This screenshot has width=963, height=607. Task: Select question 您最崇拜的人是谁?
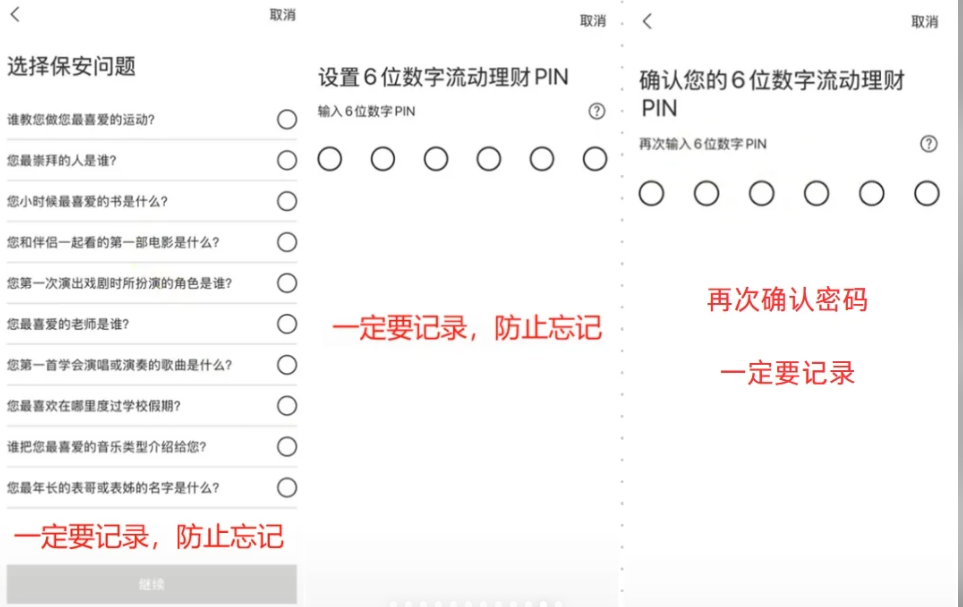pyautogui.click(x=287, y=160)
